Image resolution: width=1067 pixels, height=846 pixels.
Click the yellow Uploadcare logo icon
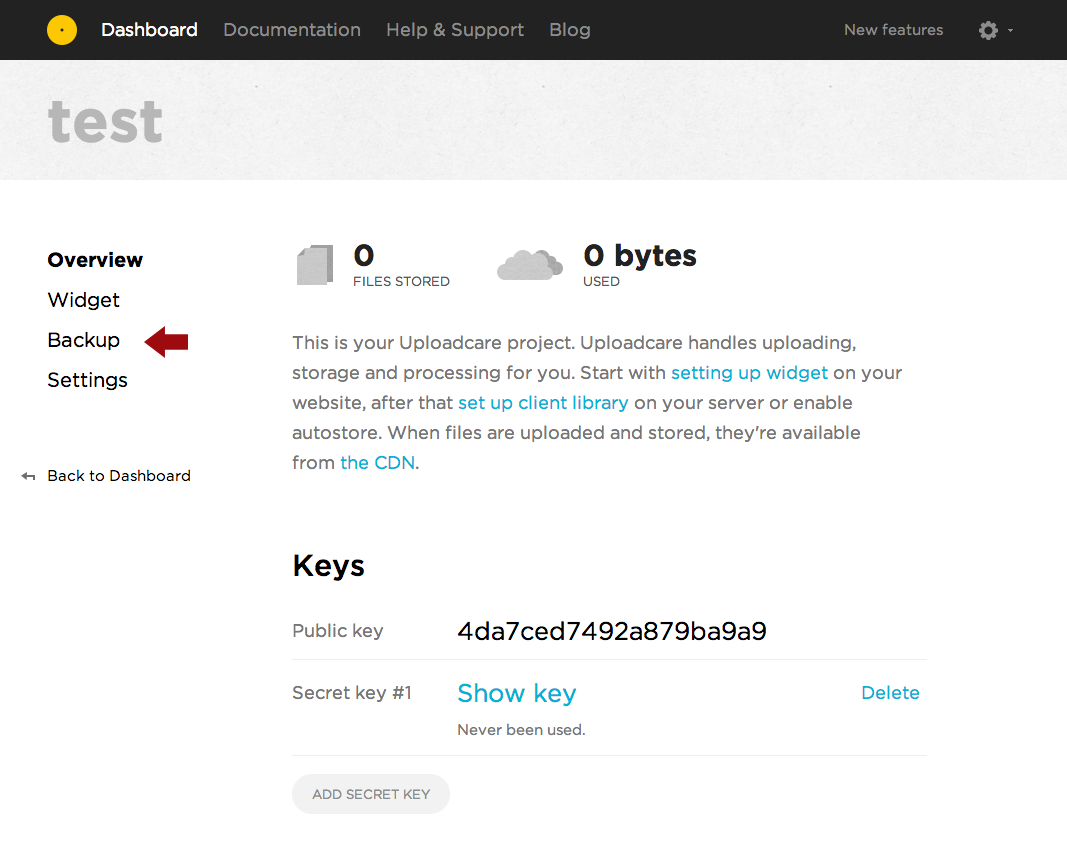click(62, 30)
